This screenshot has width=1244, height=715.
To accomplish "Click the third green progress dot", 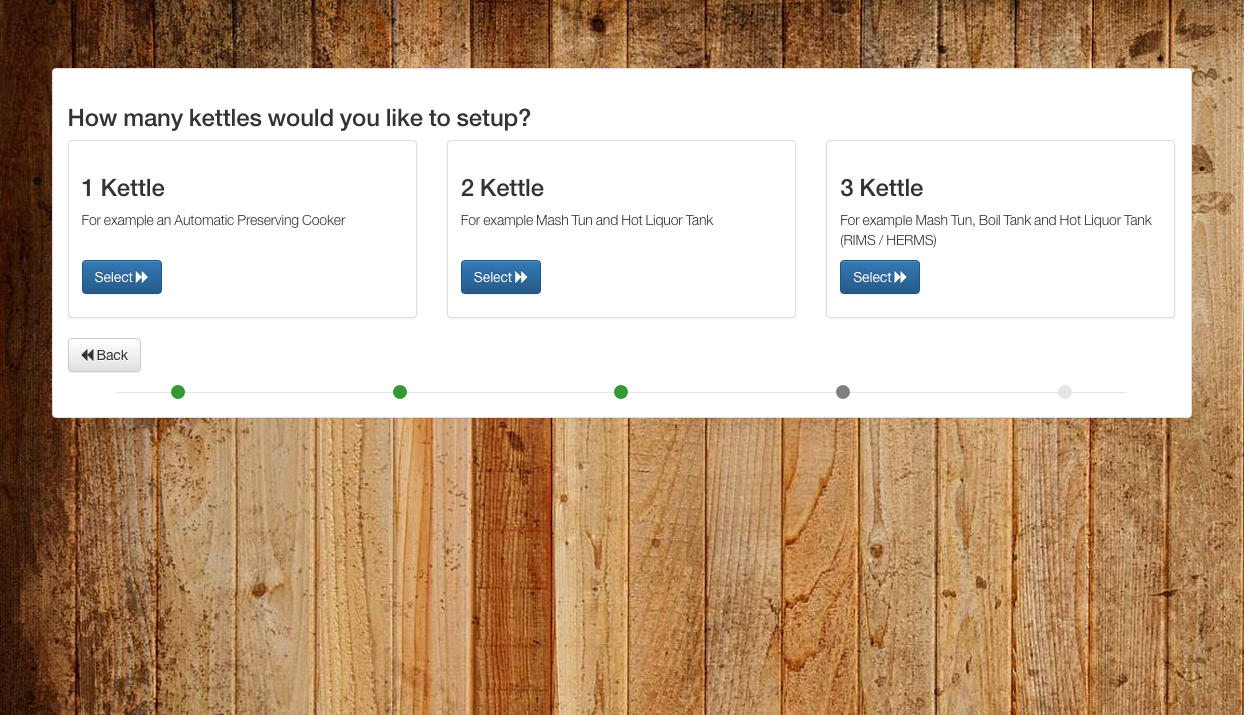I will 621,392.
